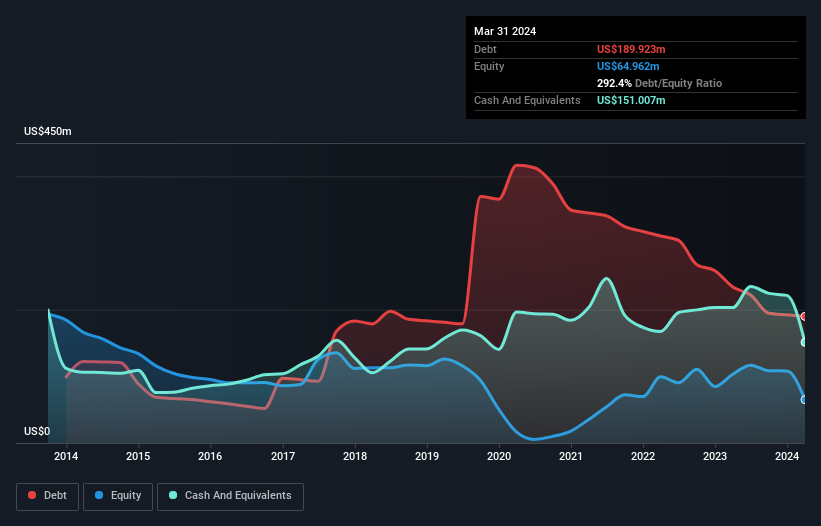Screen dimensions: 821x526
Task: Click the 2024 x-axis label
Action: (787, 456)
